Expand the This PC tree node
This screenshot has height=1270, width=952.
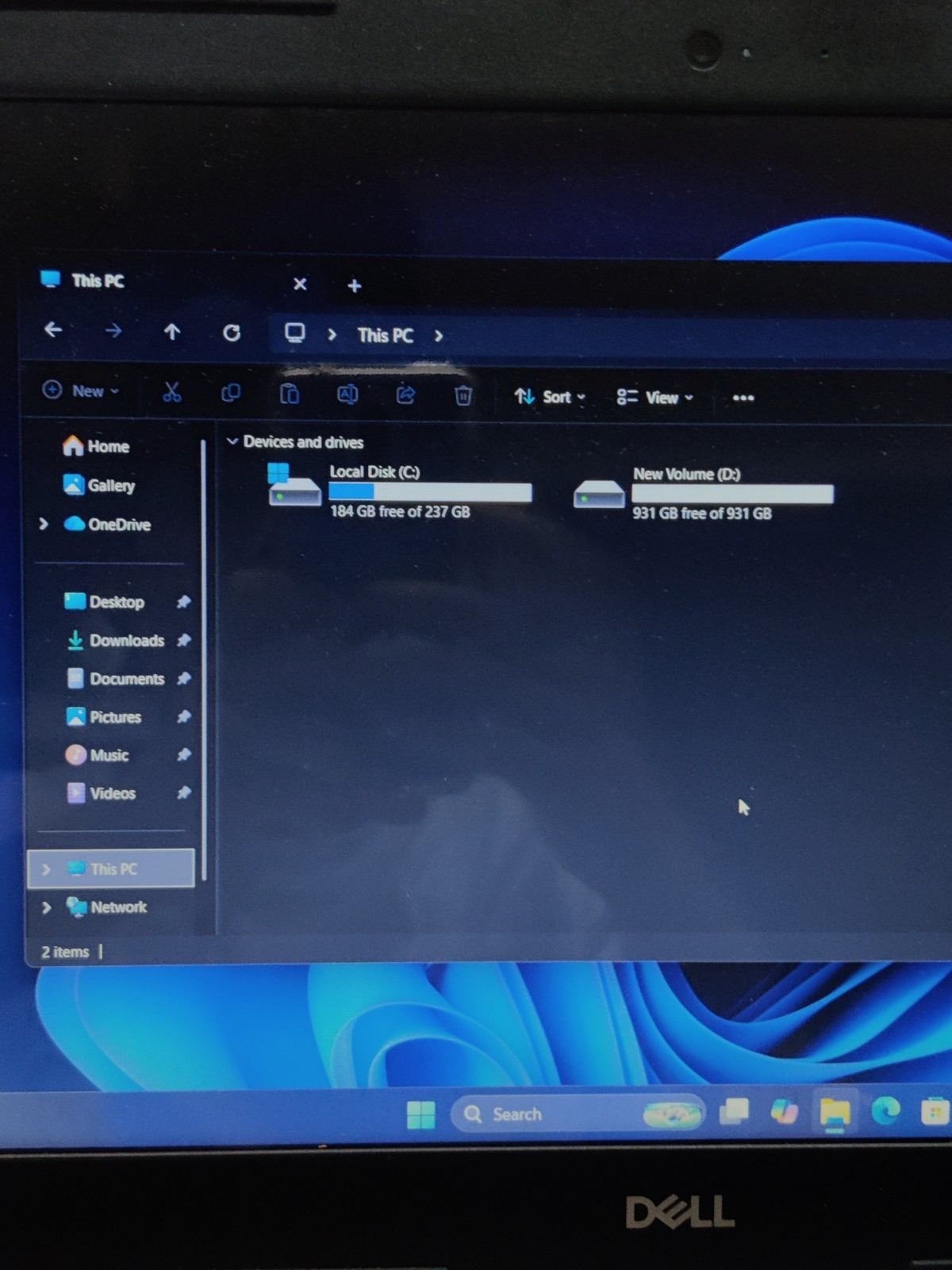[x=46, y=869]
